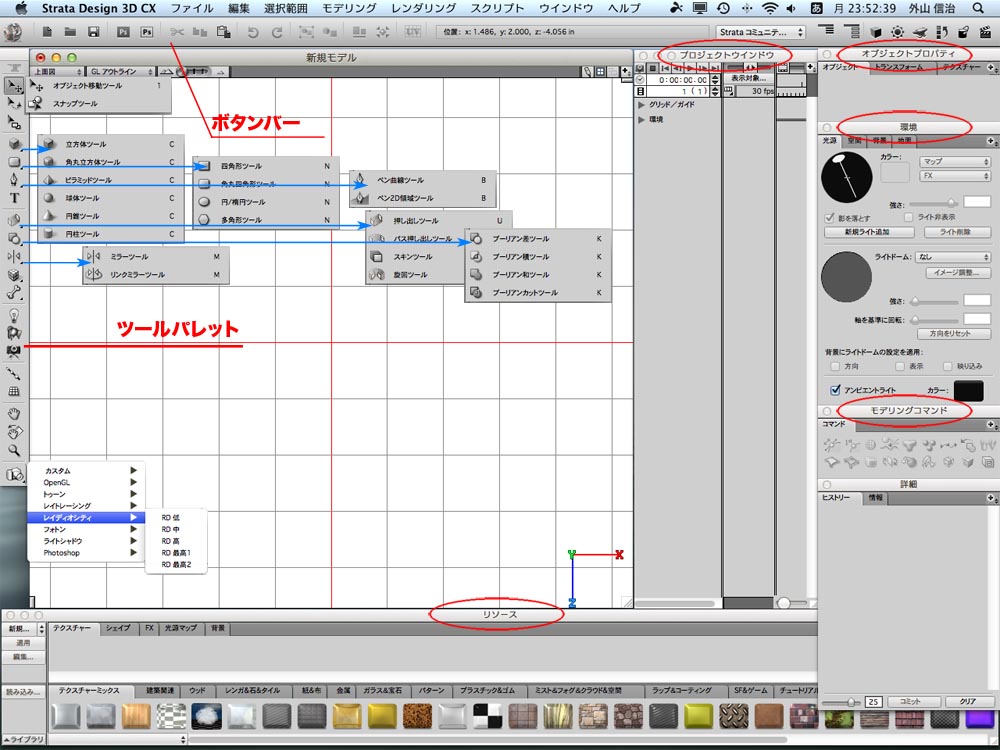Image resolution: width=1000 pixels, height=750 pixels.
Task: Check the 方向 checkbox
Action: click(835, 367)
